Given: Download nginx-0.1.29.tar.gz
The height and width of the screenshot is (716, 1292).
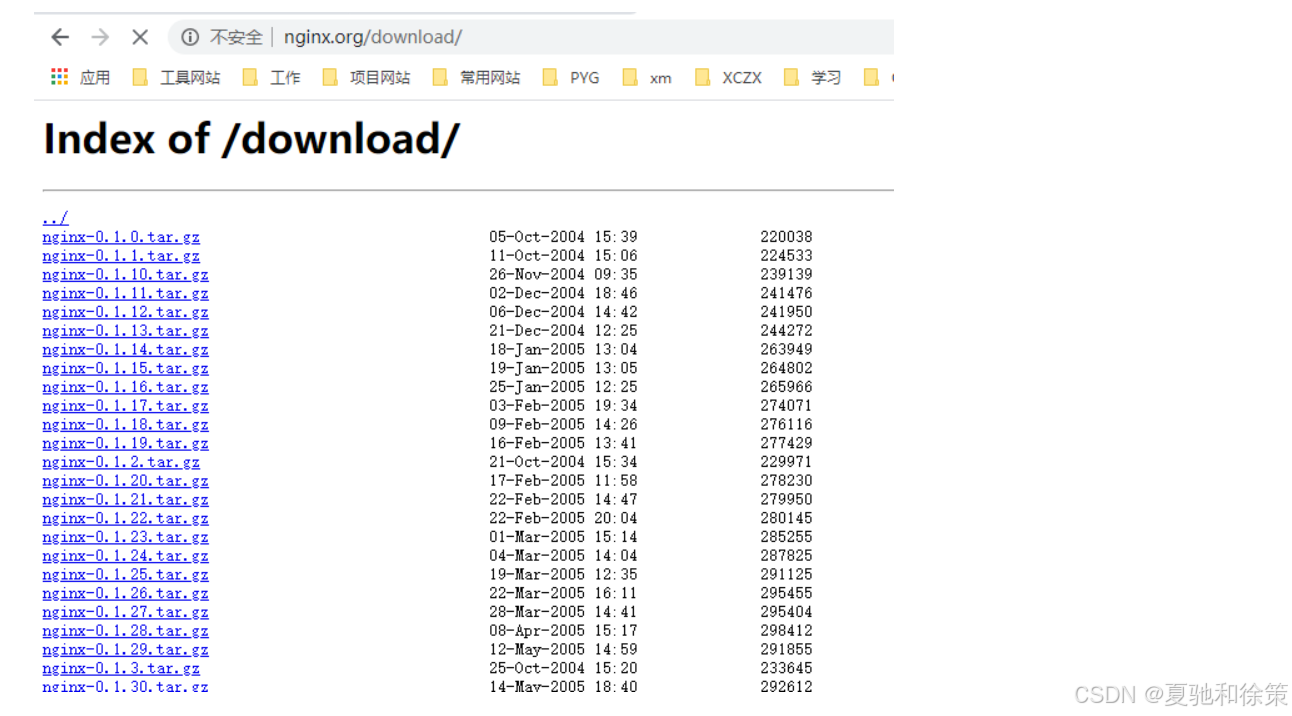Looking at the screenshot, I should coord(125,649).
